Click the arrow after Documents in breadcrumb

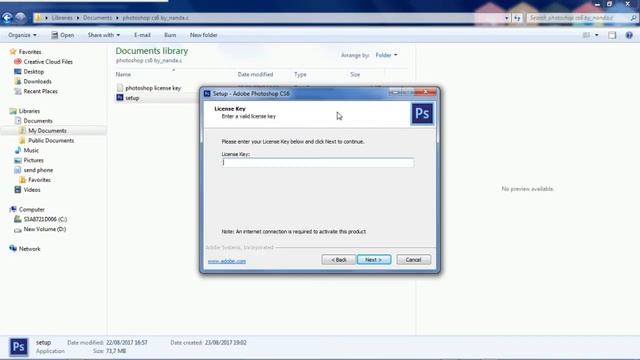click(117, 18)
